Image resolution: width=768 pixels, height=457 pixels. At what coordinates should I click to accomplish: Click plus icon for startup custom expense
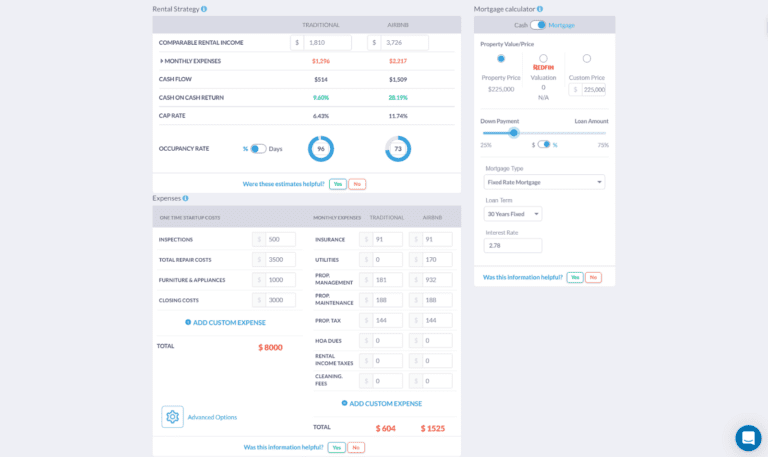[188, 322]
